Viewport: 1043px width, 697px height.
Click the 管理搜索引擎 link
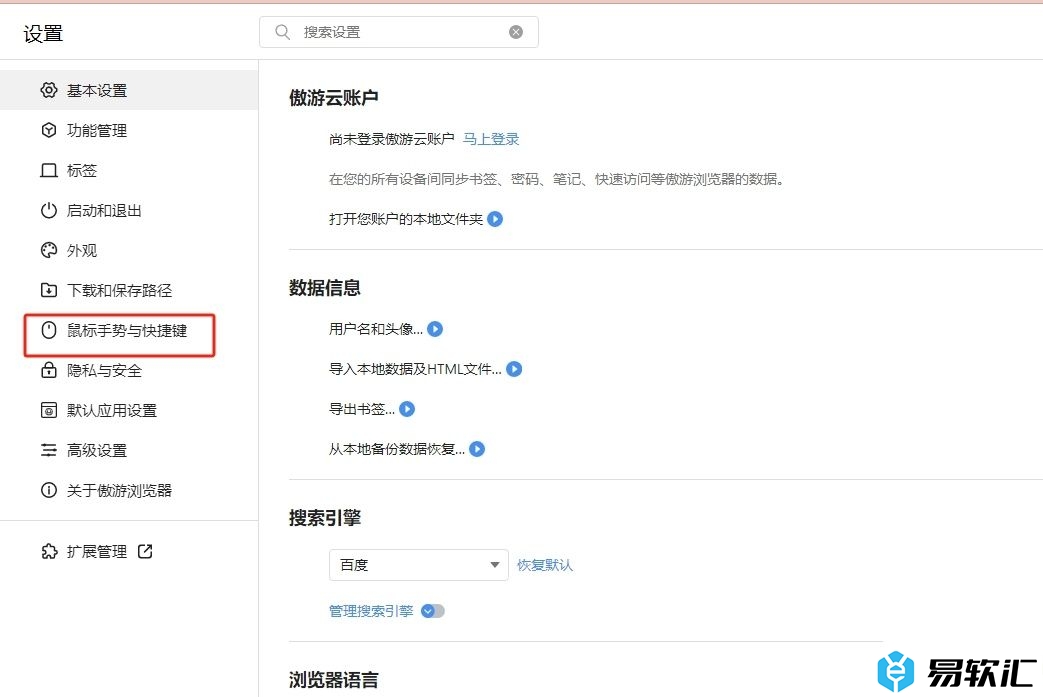[x=371, y=611]
